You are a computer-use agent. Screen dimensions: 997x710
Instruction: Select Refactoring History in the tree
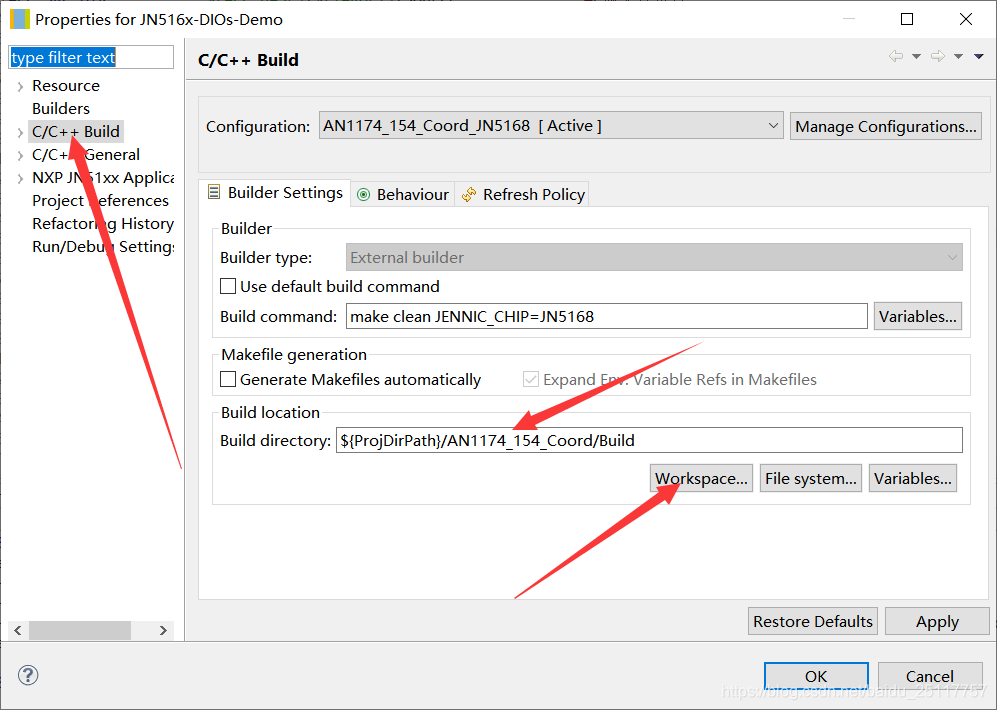click(x=102, y=223)
